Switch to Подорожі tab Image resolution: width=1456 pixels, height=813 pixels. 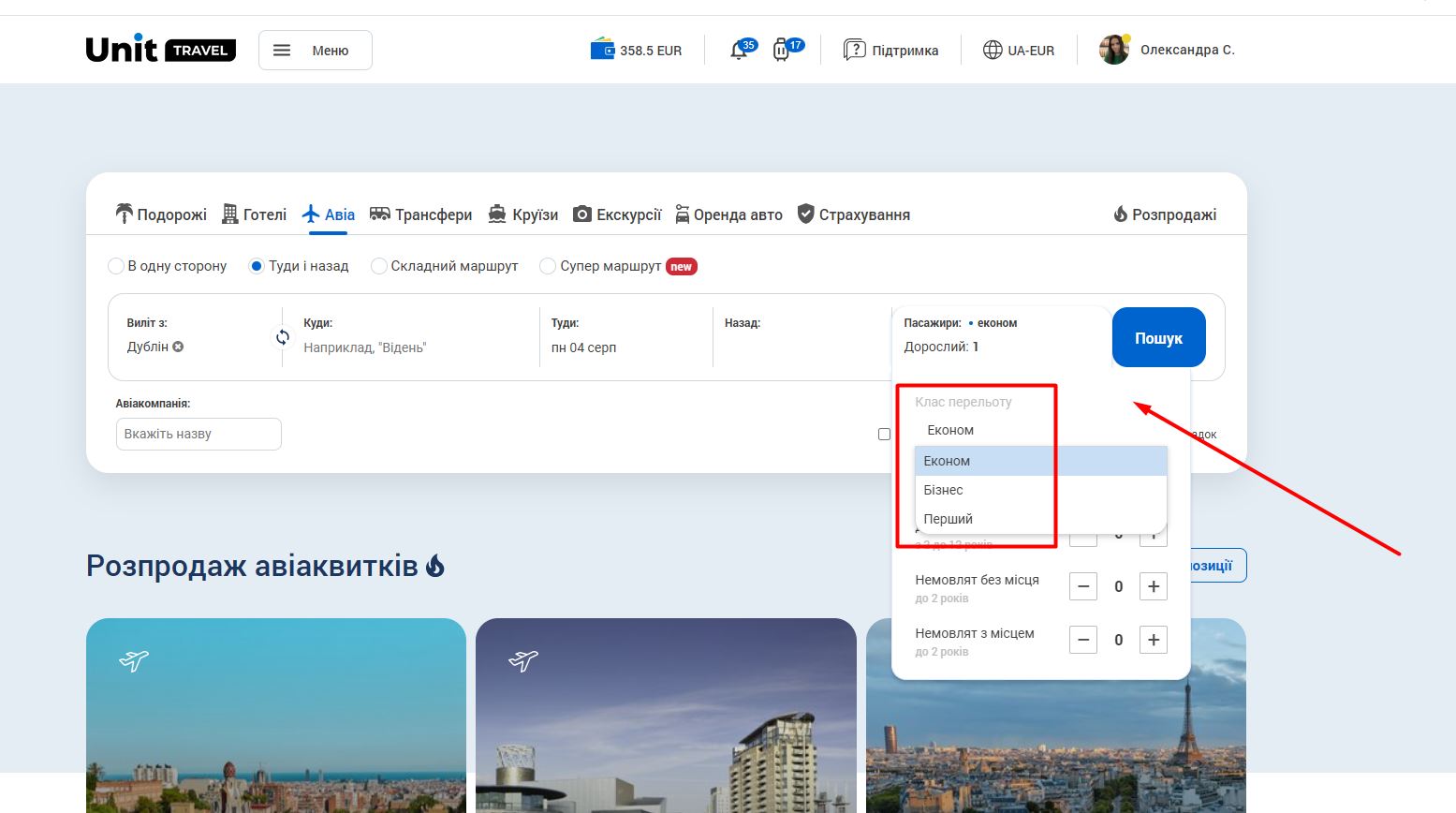pos(160,214)
